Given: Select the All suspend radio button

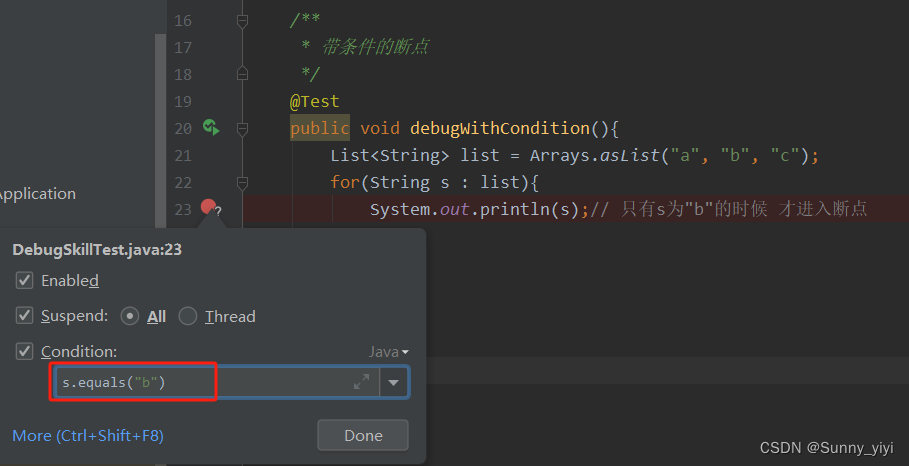Looking at the screenshot, I should pos(129,316).
